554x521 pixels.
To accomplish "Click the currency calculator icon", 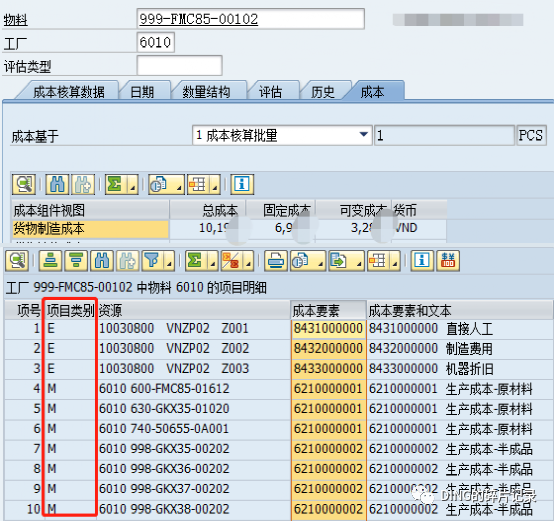I will coord(448,261).
